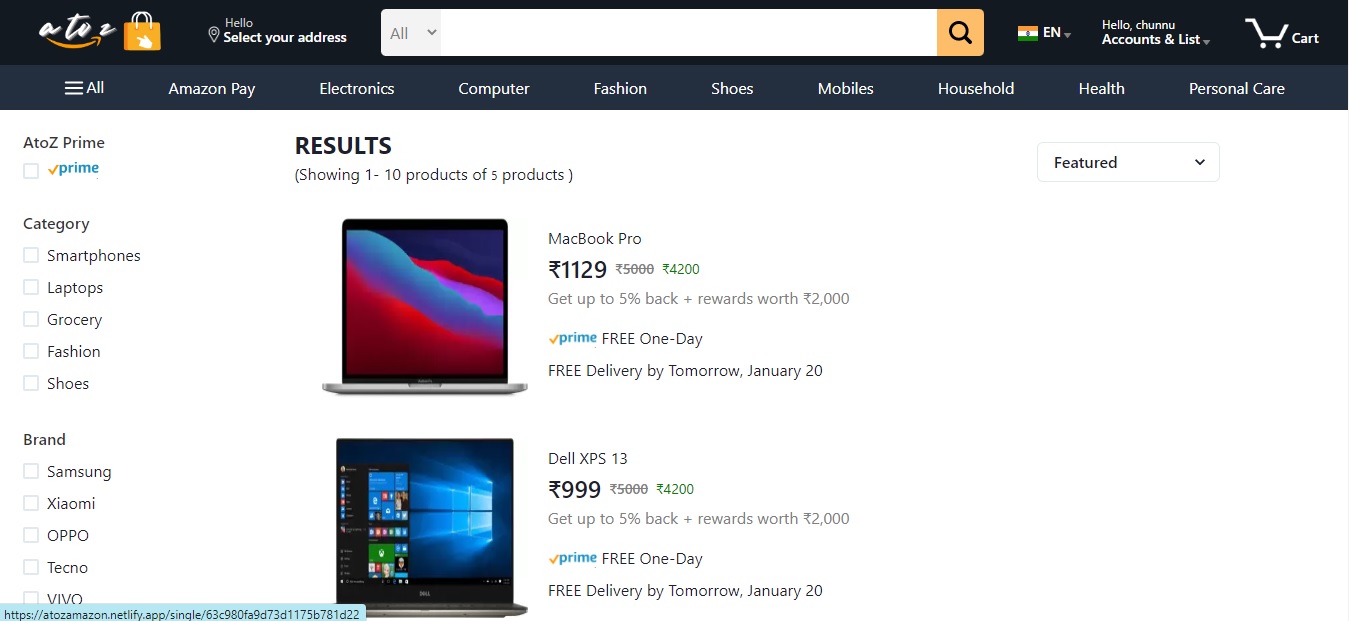1349x621 pixels.
Task: Tick the Samsung brand checkbox
Action: 31,471
